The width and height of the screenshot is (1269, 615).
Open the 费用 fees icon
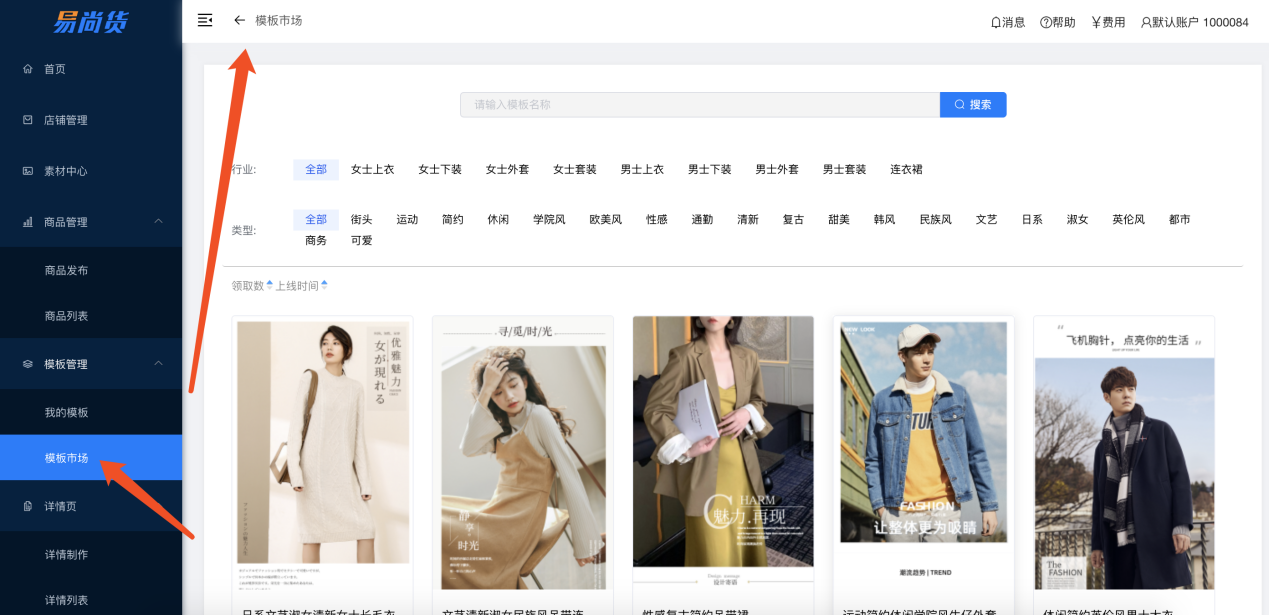point(1096,22)
